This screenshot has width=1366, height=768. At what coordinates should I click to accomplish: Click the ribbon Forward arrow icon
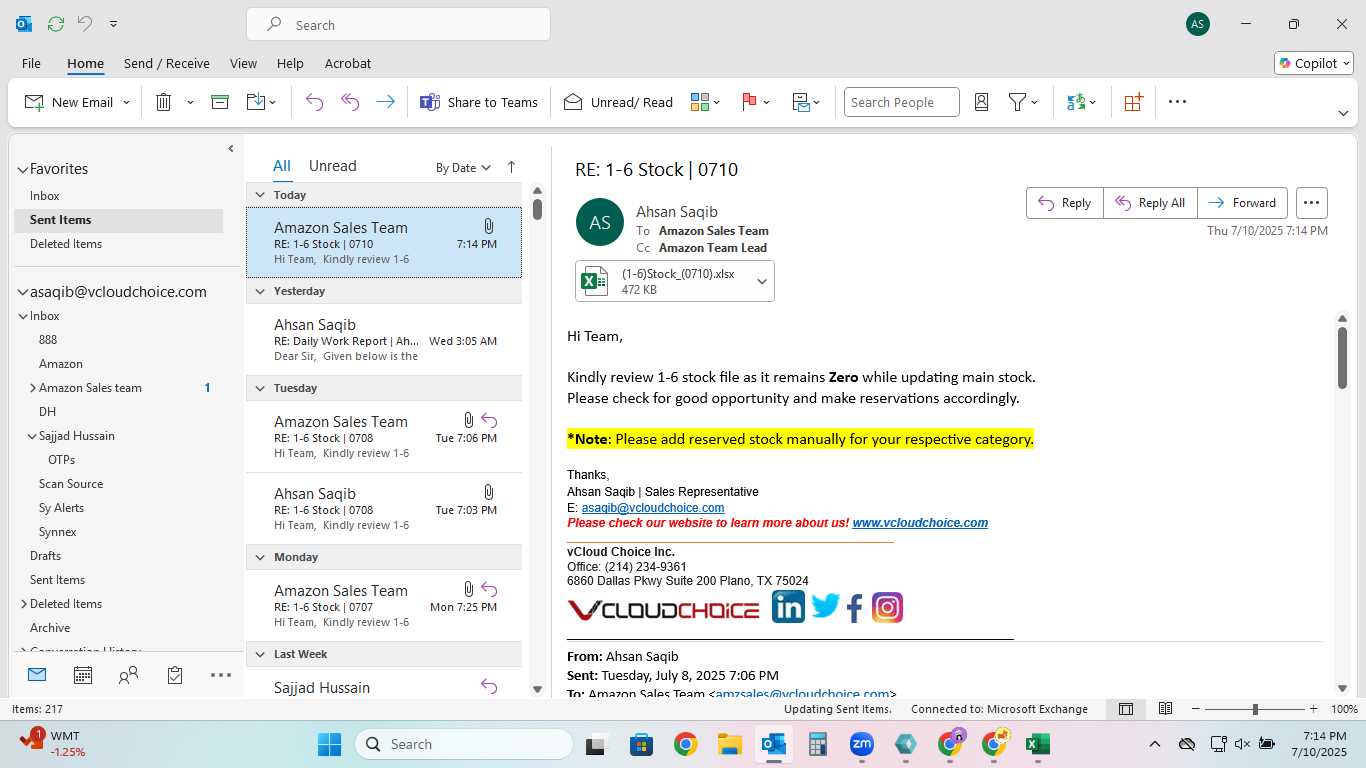385,102
